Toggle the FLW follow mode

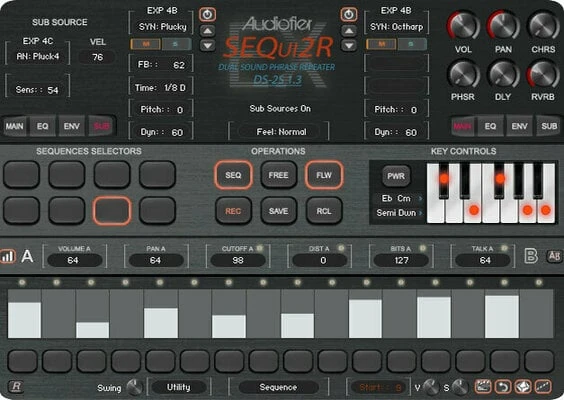point(324,175)
